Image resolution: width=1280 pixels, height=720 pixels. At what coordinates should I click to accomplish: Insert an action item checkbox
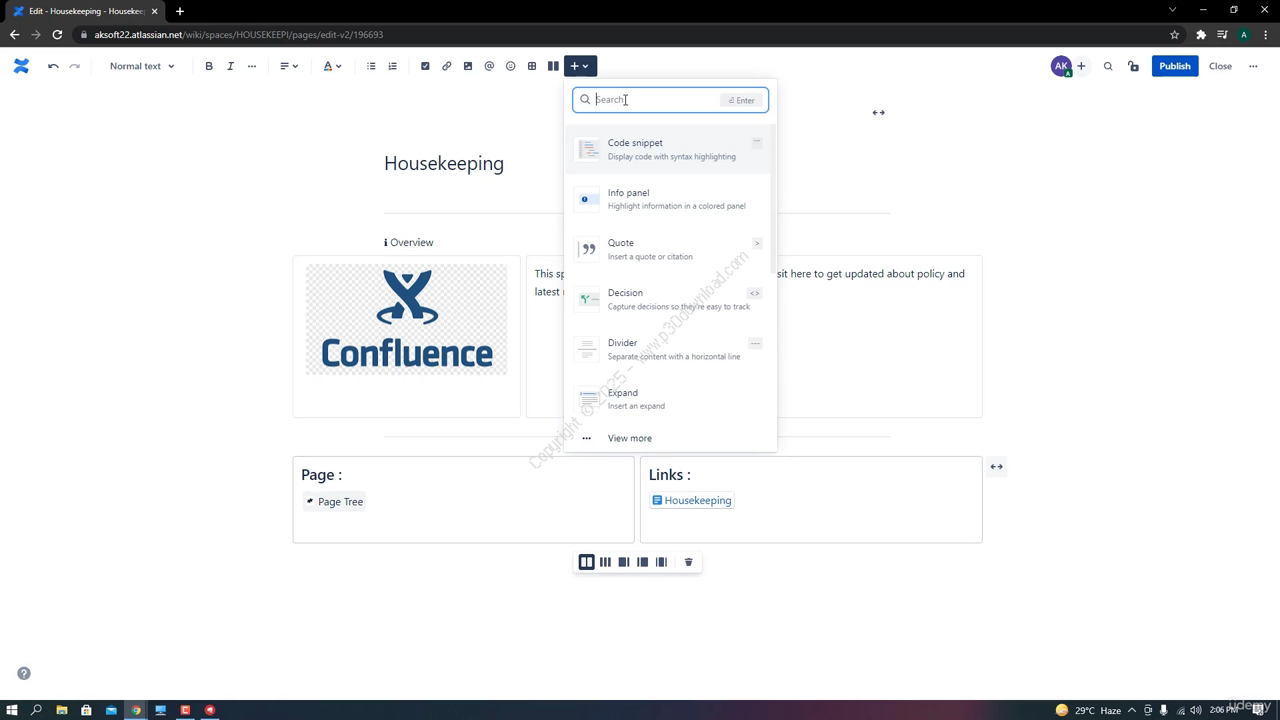[425, 66]
